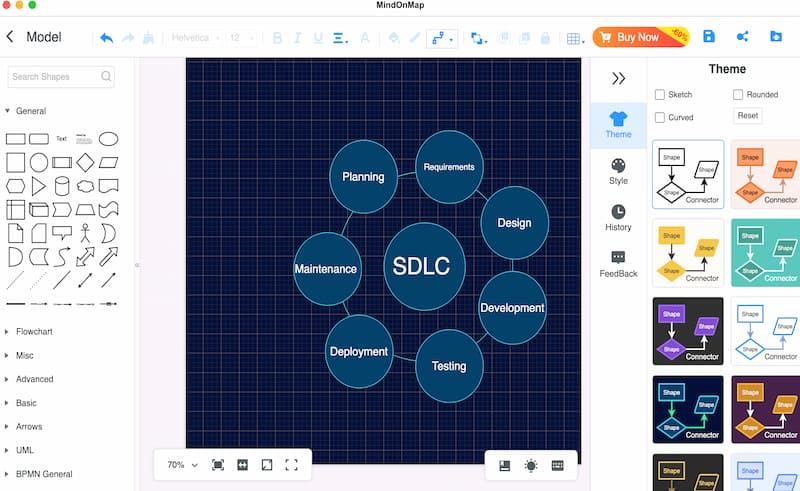Enable the Sketch checkbox
Screen dimensions: 800x491
pyautogui.click(x=660, y=94)
